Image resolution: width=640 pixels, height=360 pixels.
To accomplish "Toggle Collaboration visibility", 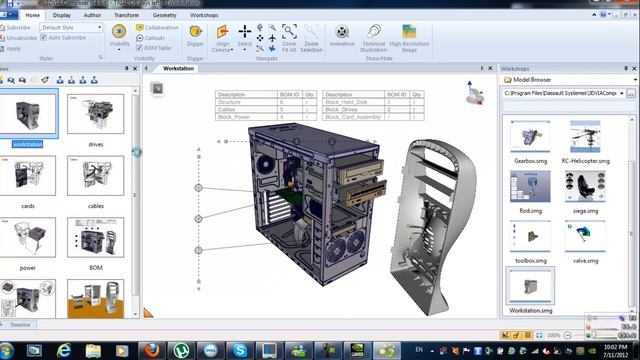I will pos(158,27).
